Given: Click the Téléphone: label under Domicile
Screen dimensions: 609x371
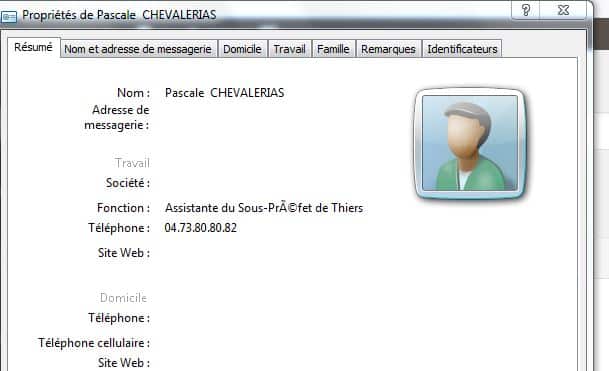Looking at the screenshot, I should coord(119,318).
